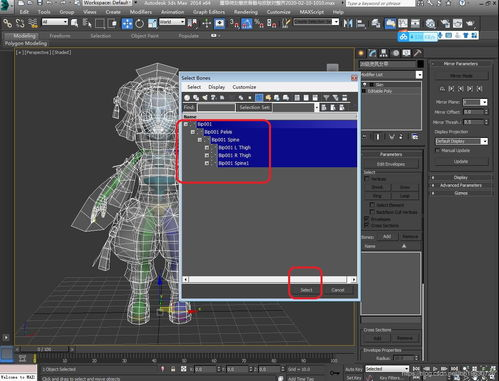Click Configure Modifier Sets icon
This screenshot has width=499, height=381.
coord(415,137)
